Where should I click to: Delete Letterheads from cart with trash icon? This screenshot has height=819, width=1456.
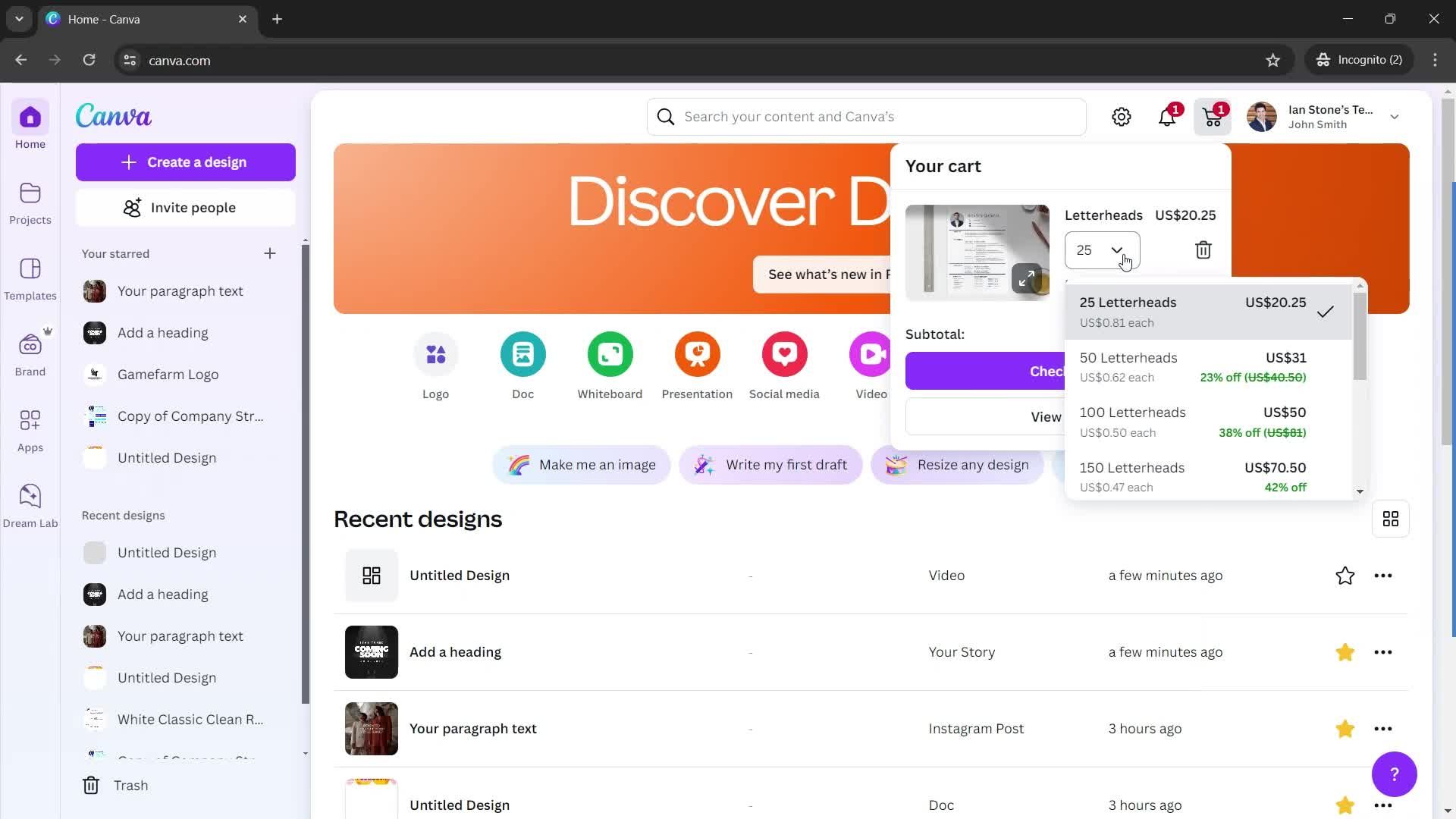click(1203, 250)
